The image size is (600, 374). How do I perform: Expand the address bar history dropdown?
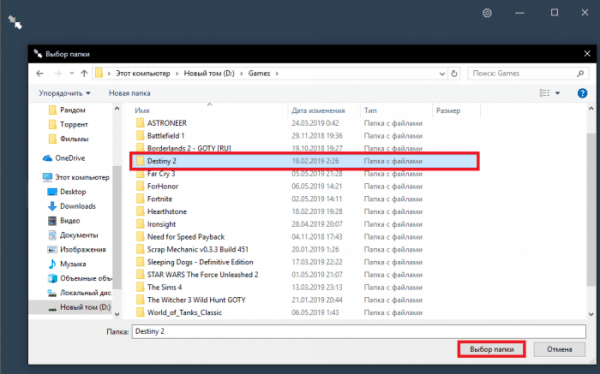pos(442,73)
